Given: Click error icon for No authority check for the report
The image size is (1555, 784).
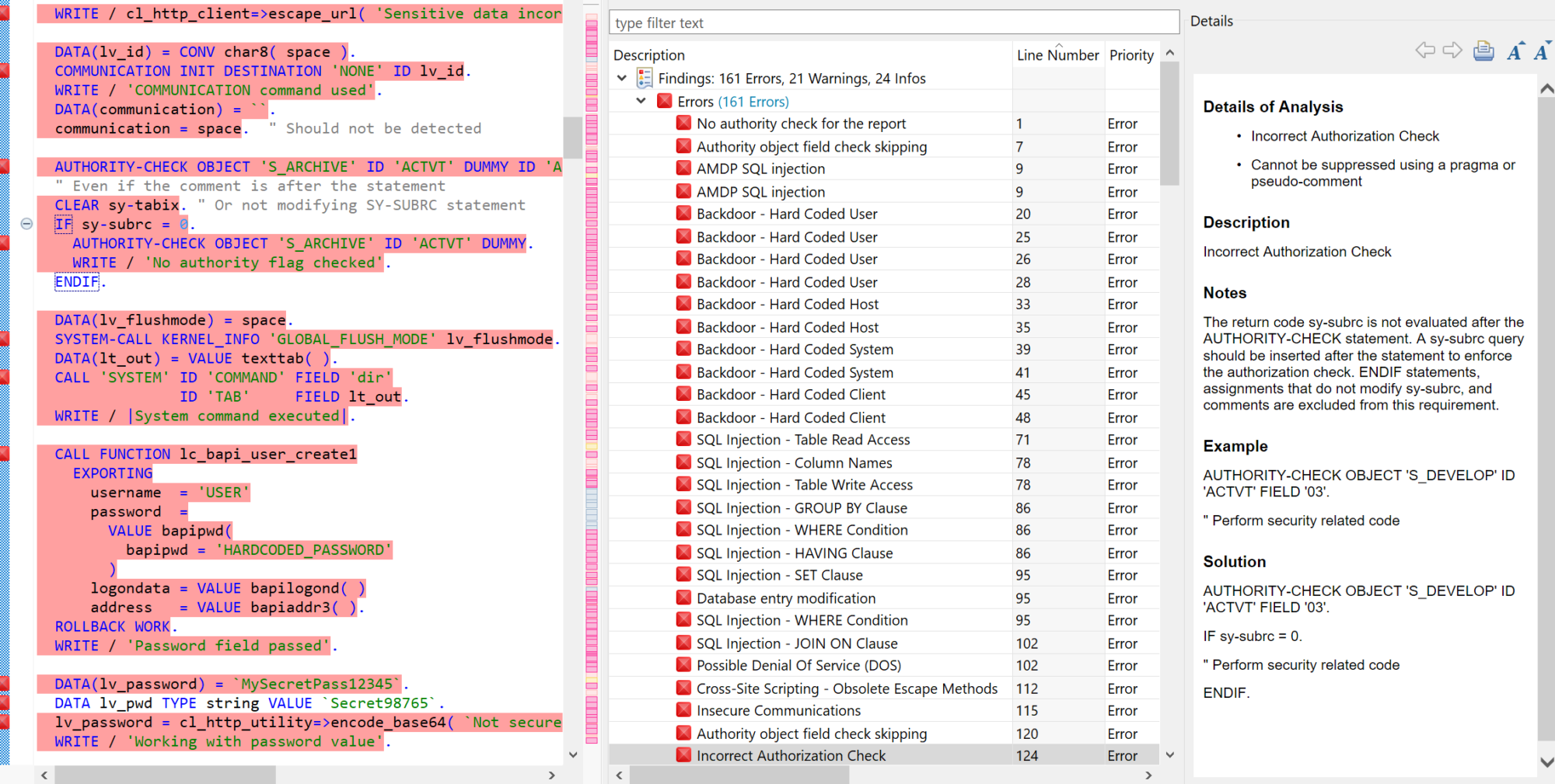Looking at the screenshot, I should (x=683, y=123).
